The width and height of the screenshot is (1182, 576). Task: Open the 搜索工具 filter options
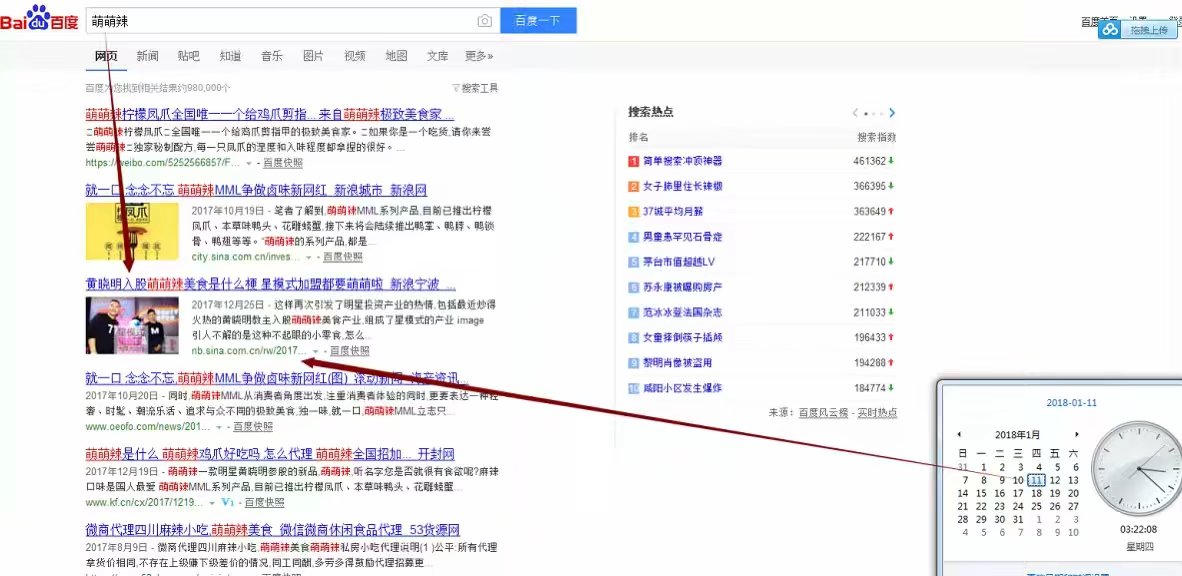pos(475,88)
